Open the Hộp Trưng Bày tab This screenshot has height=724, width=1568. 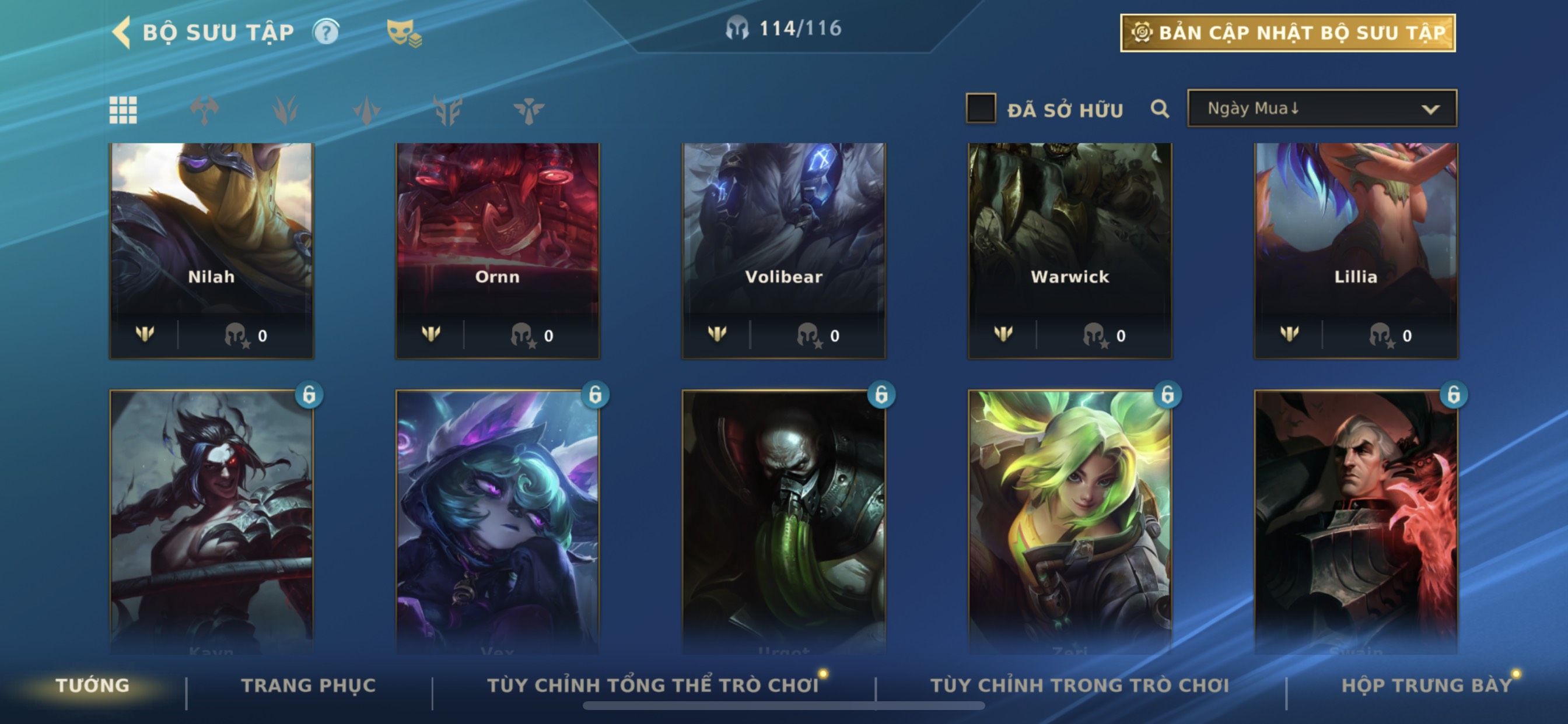coord(1426,686)
